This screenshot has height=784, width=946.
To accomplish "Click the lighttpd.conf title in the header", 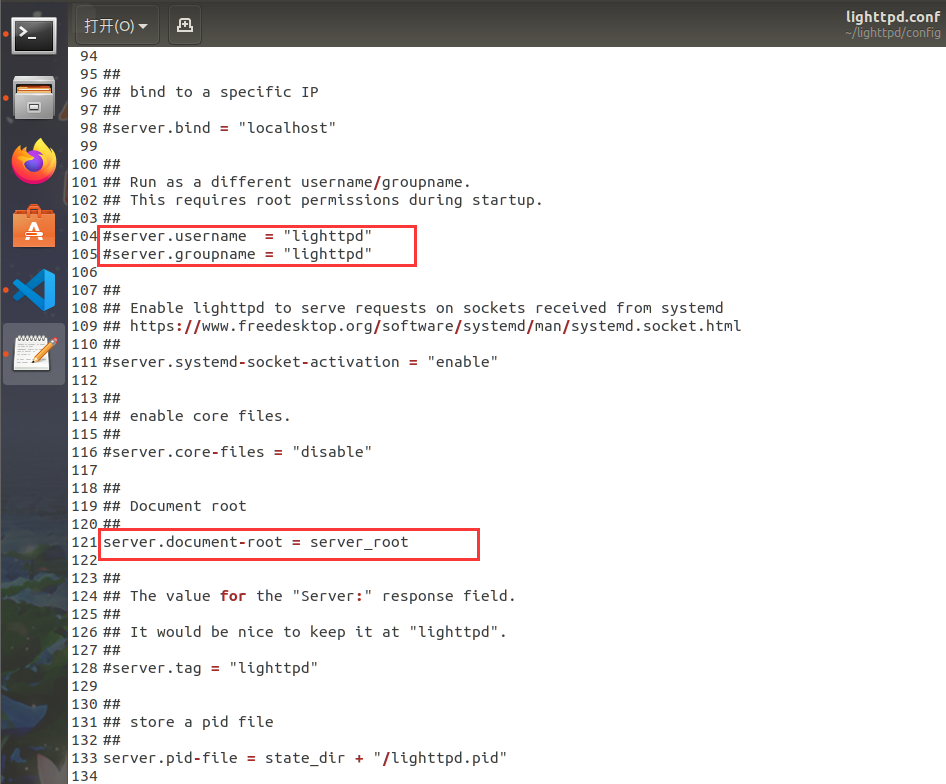I will tap(892, 16).
